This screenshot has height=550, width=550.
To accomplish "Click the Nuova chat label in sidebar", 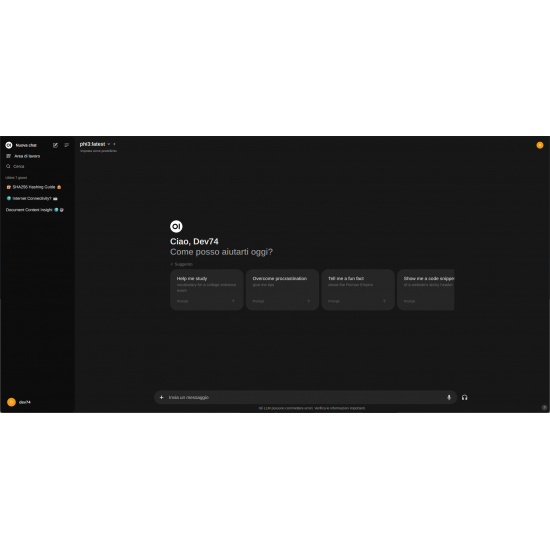I will tap(26, 145).
